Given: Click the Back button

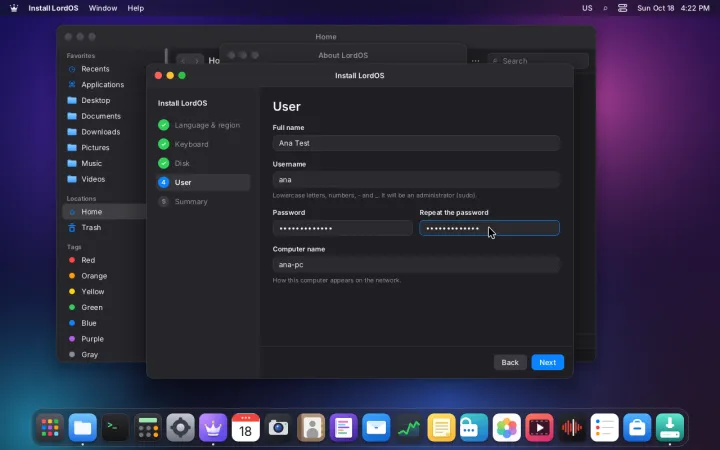Looking at the screenshot, I should tap(510, 362).
